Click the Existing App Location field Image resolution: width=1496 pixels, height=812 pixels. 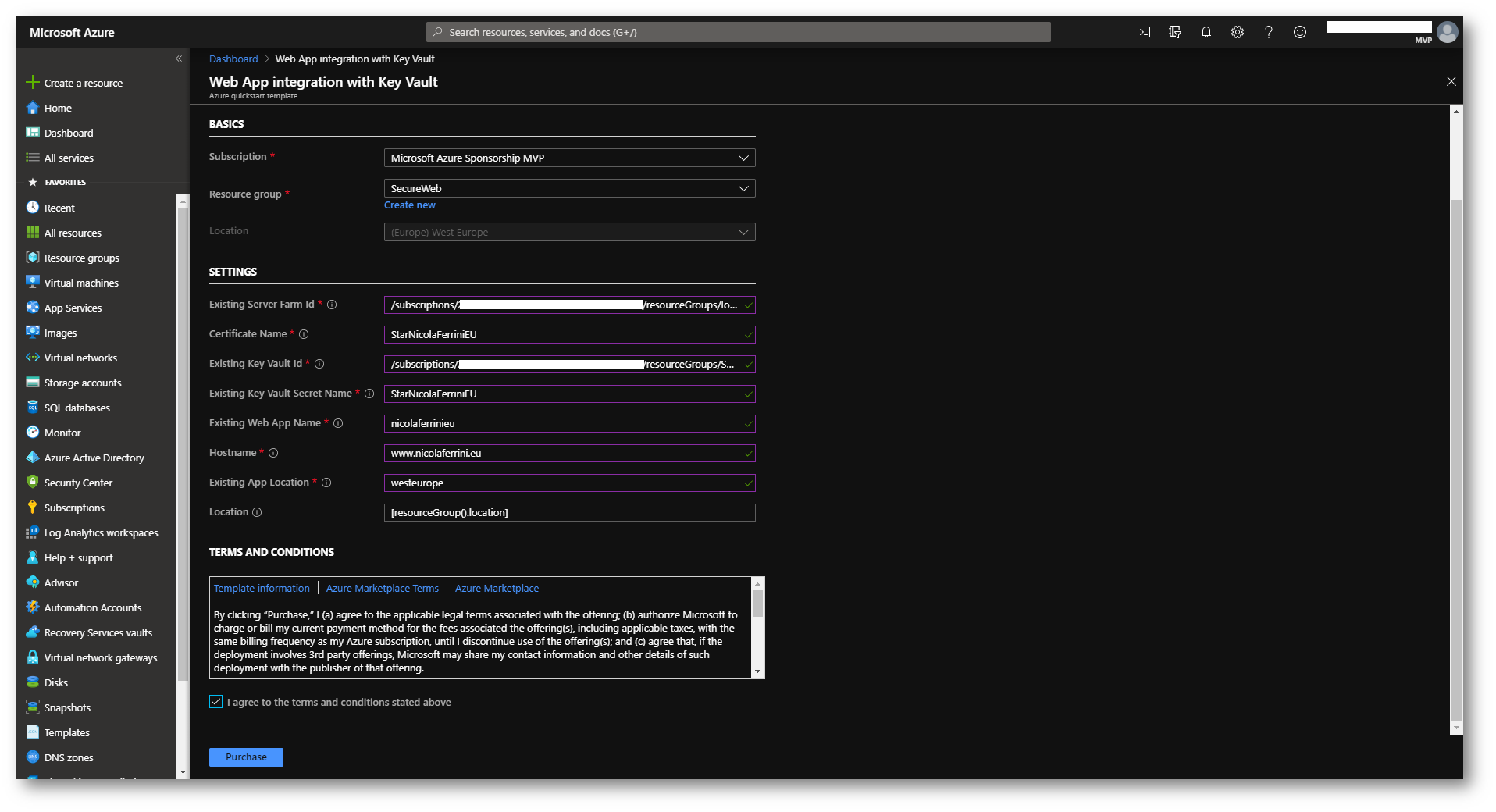point(569,483)
